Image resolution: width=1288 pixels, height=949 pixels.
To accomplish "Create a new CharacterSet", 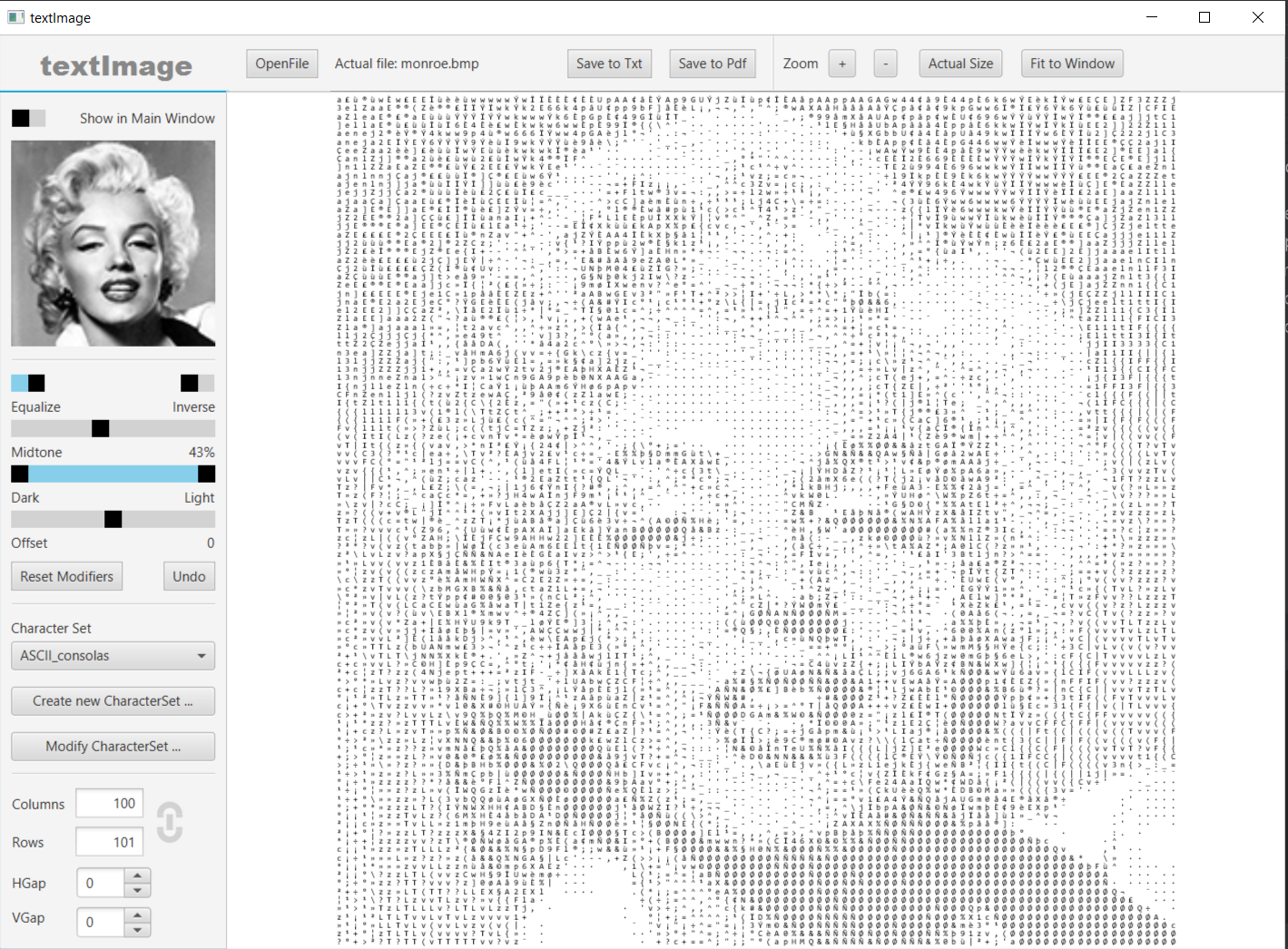I will click(113, 701).
